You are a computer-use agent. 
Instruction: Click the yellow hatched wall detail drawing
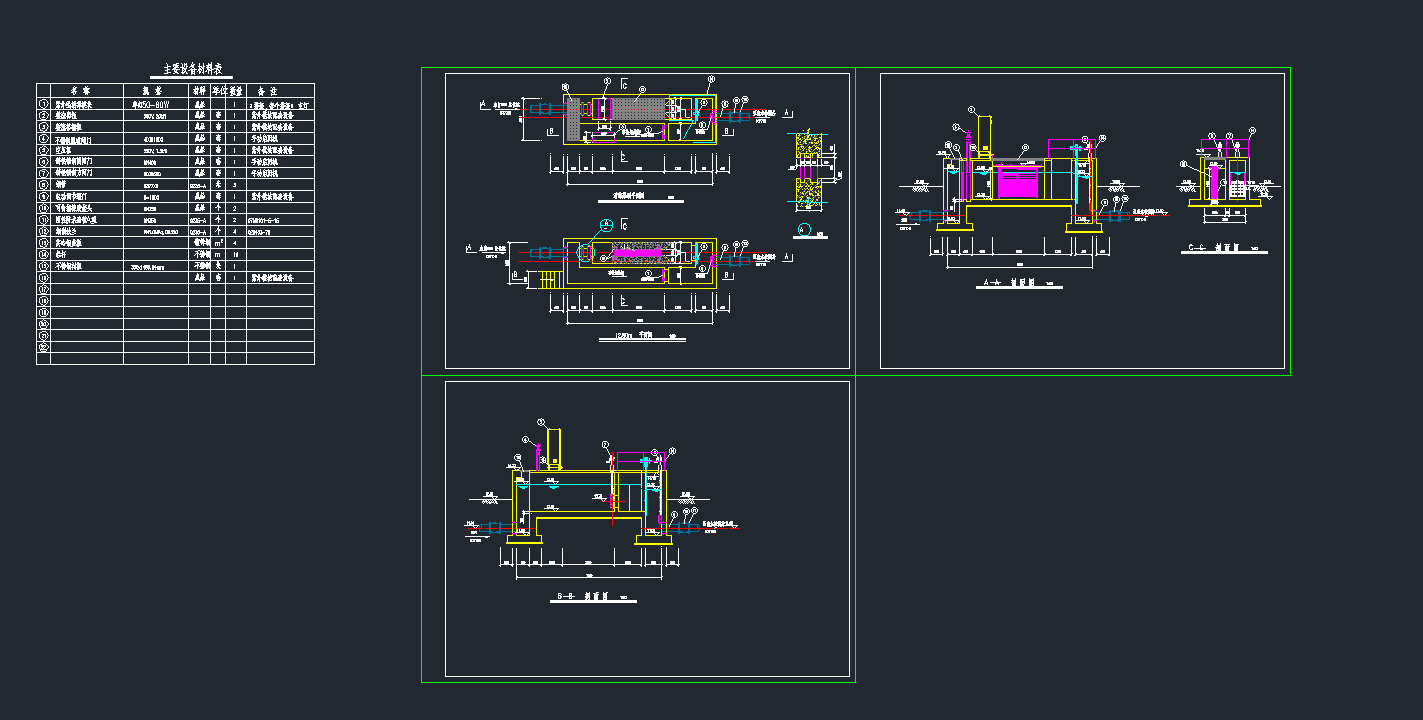click(807, 168)
